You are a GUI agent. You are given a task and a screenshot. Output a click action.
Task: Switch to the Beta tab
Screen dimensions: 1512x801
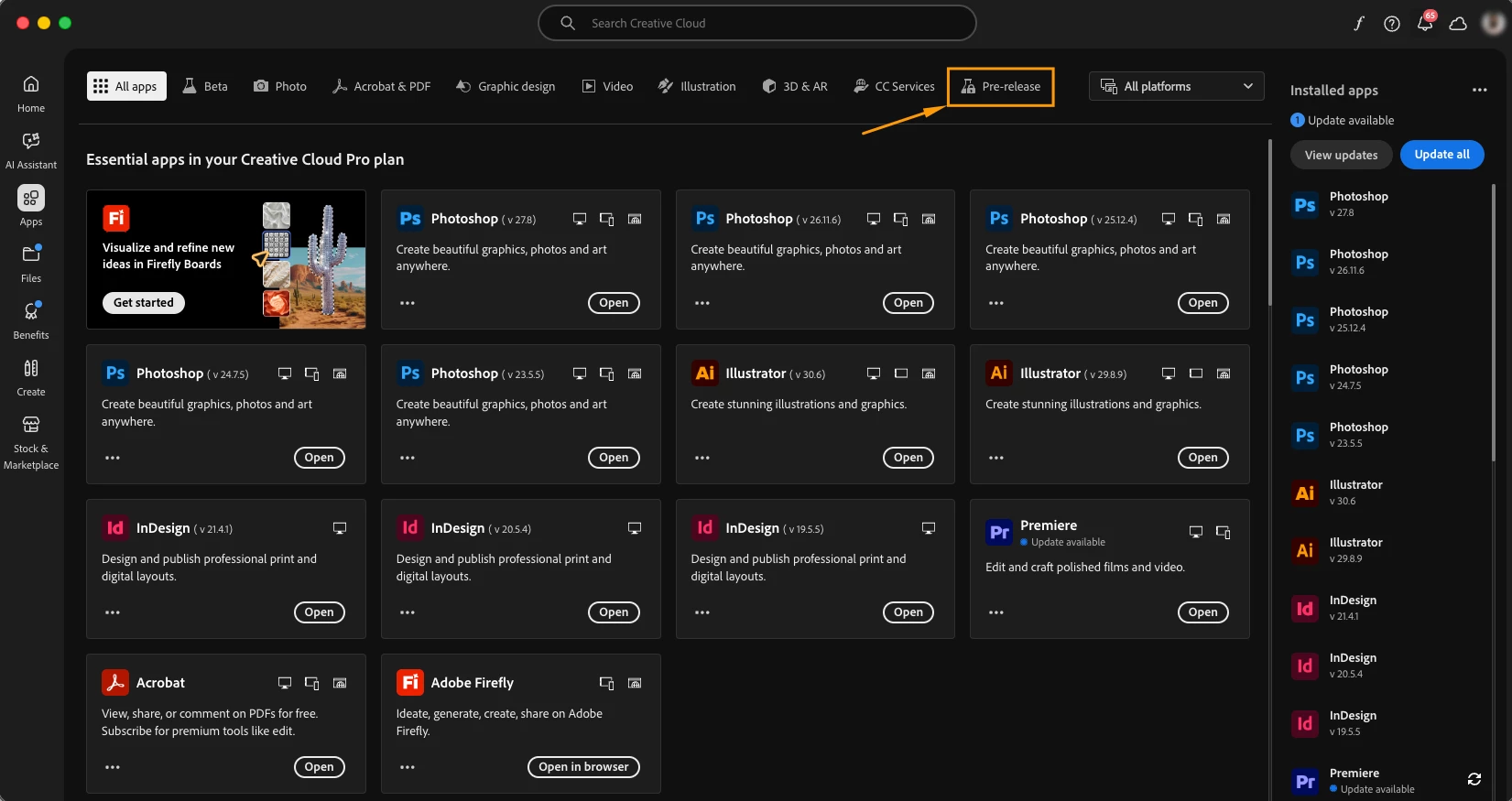point(205,86)
